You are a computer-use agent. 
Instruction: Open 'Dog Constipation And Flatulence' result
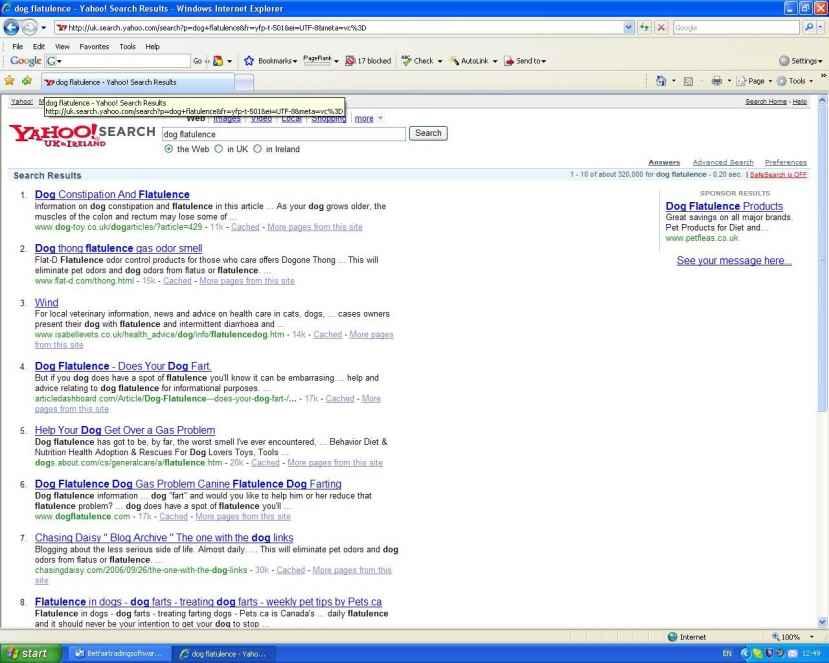[112, 195]
